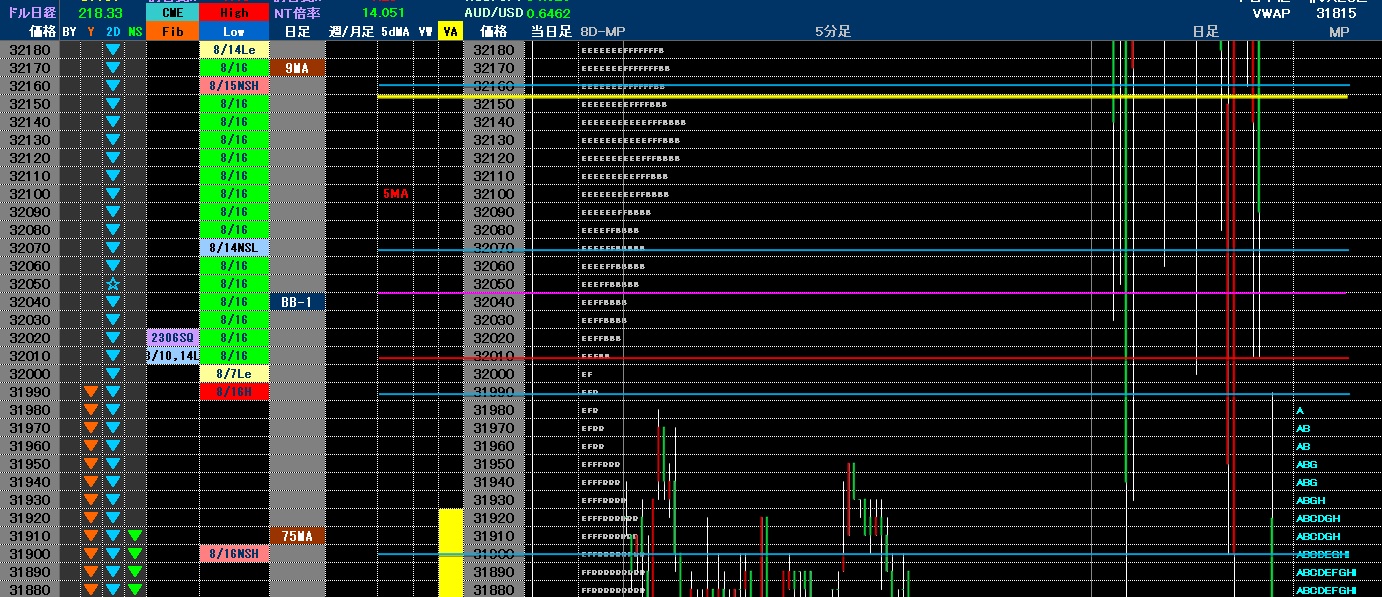Click the blue triangle at price 31950
The image size is (1382, 597).
coord(113,464)
